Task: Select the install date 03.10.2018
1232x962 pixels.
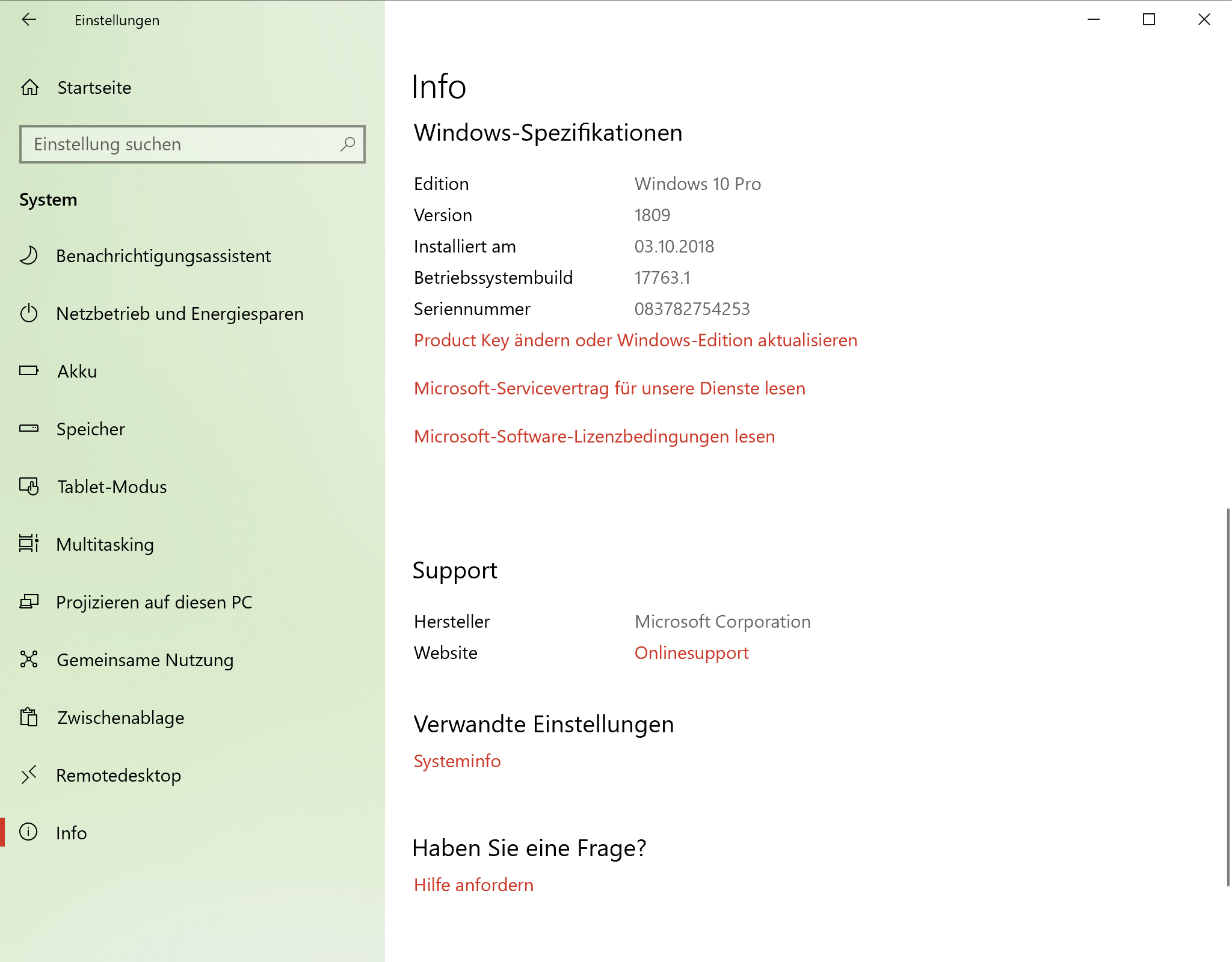Action: coord(674,247)
